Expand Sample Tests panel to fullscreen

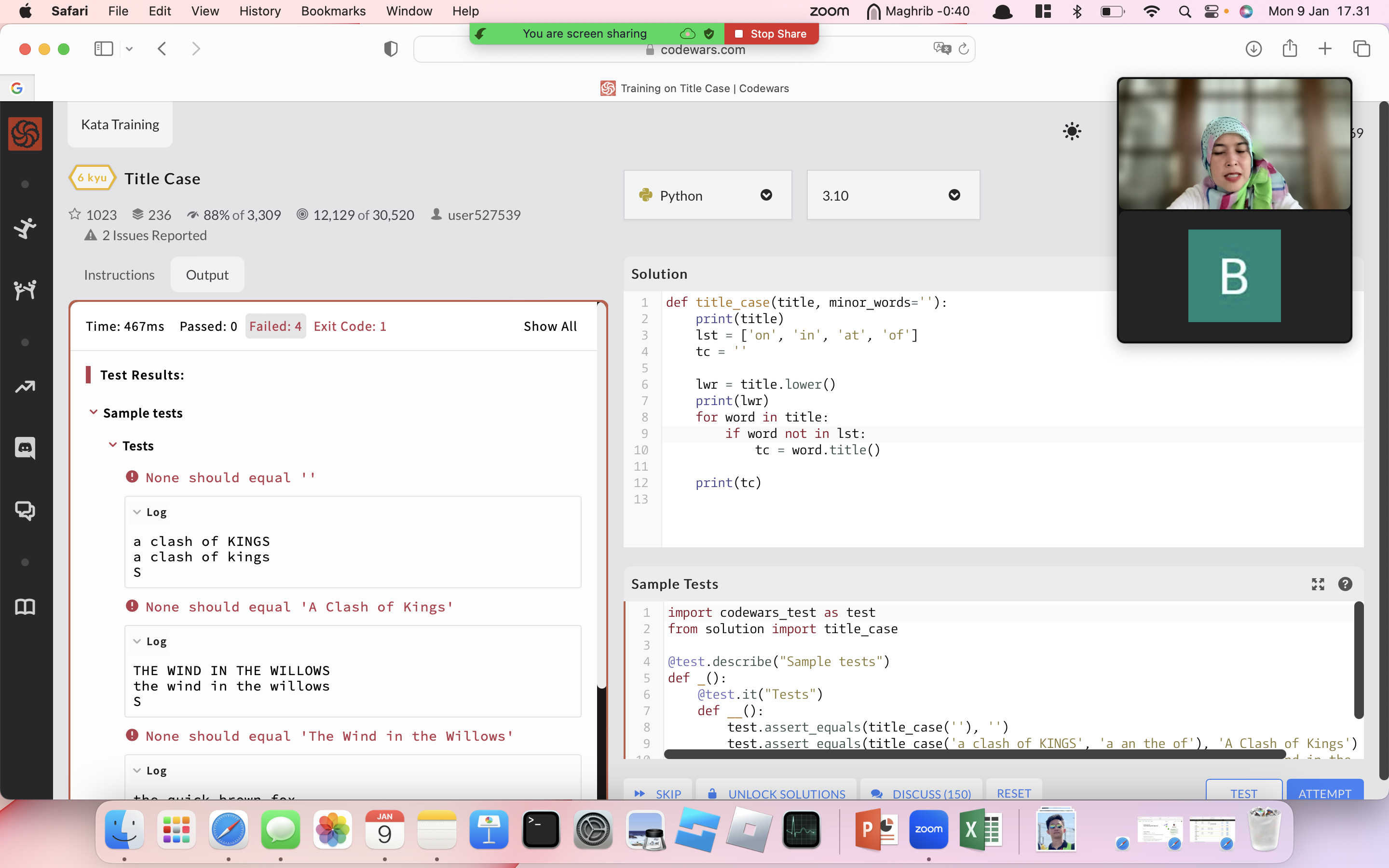point(1318,584)
